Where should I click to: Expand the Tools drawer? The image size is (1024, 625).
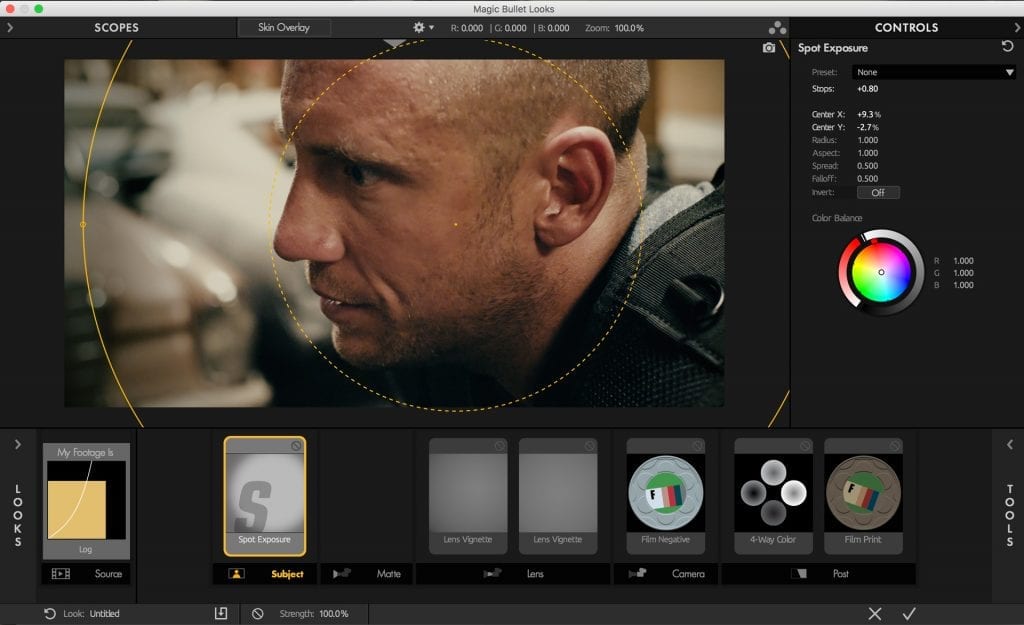(x=1009, y=444)
